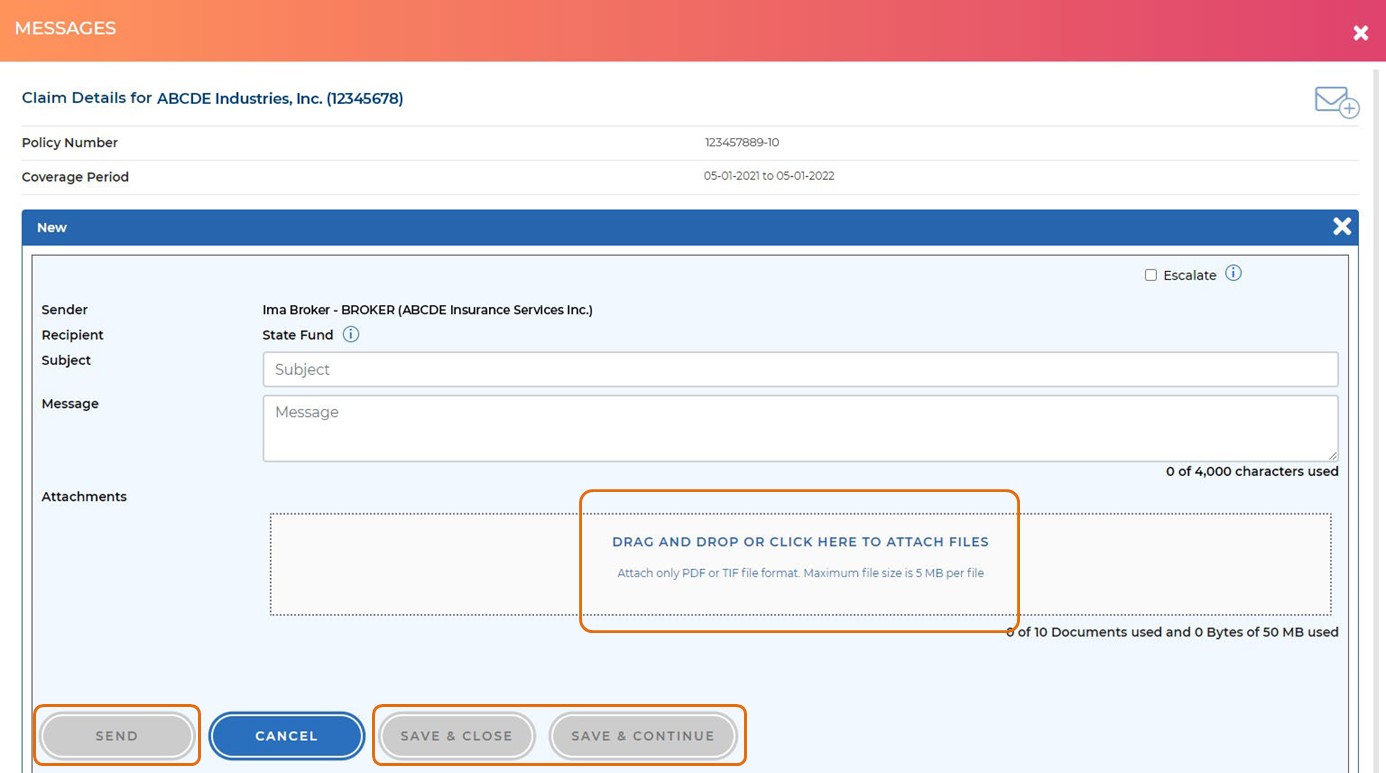Click inside the Message text area
This screenshot has width=1386, height=773.
coord(799,428)
